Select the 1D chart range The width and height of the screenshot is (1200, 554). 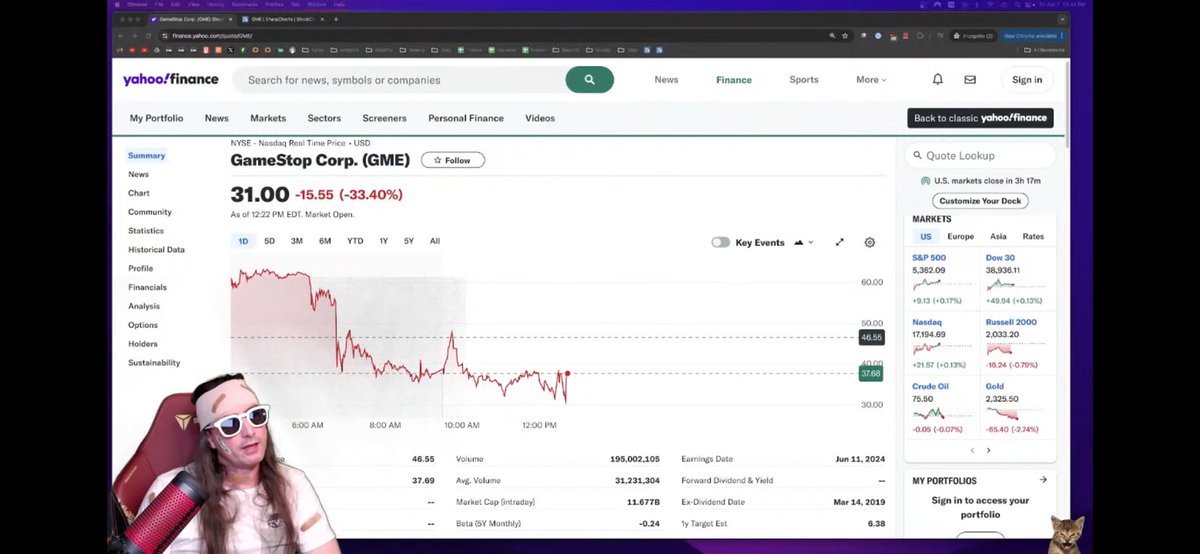(x=243, y=241)
